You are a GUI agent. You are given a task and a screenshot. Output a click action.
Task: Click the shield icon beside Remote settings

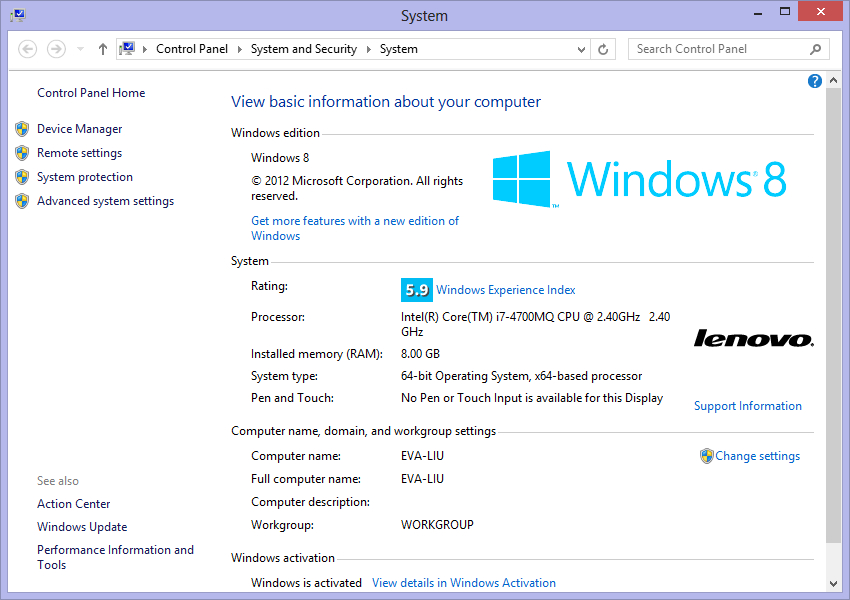[22, 153]
